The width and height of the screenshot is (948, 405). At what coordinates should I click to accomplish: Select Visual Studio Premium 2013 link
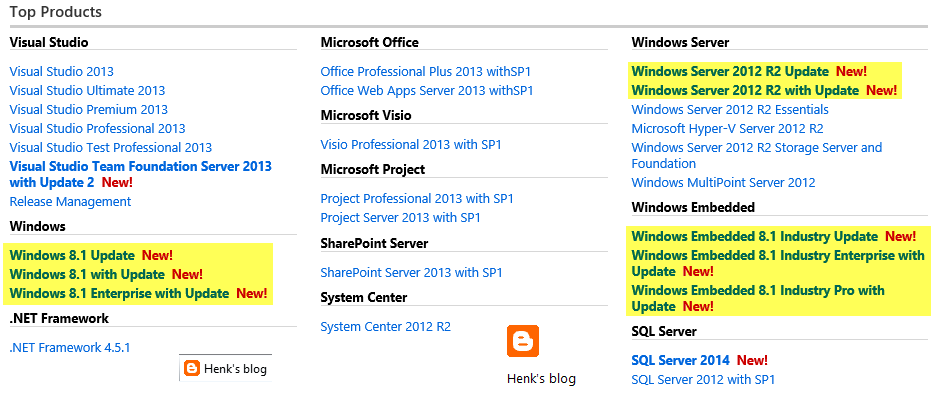[89, 109]
